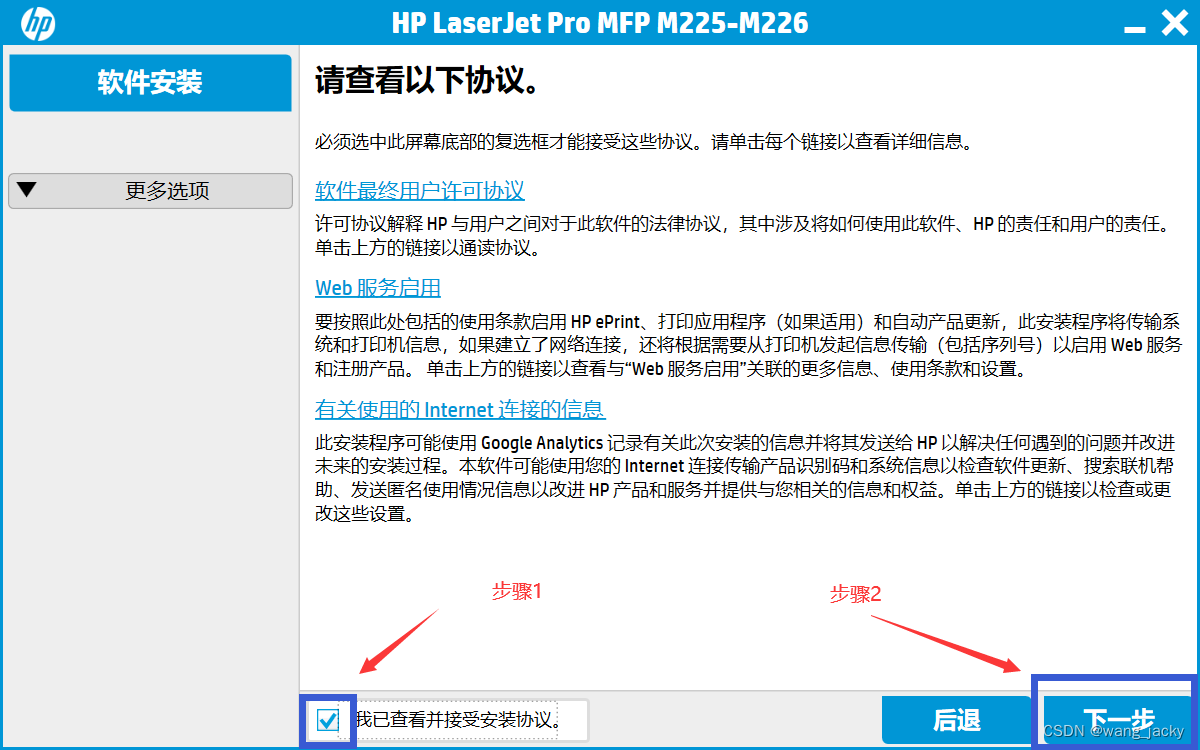The height and width of the screenshot is (750, 1200).
Task: Click the 下一步 button
Action: (x=1118, y=720)
